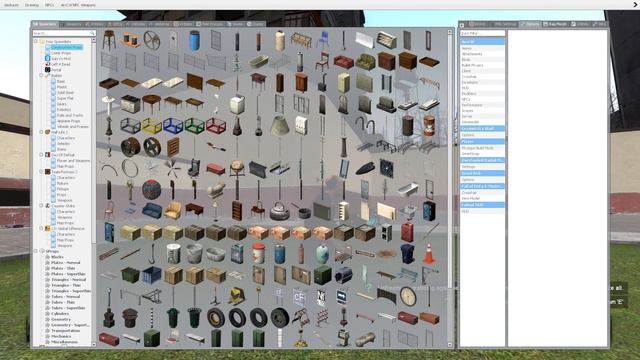Viewport: 640px width, 360px height.
Task: Spawn the white washing machine prop
Action: tap(237, 104)
